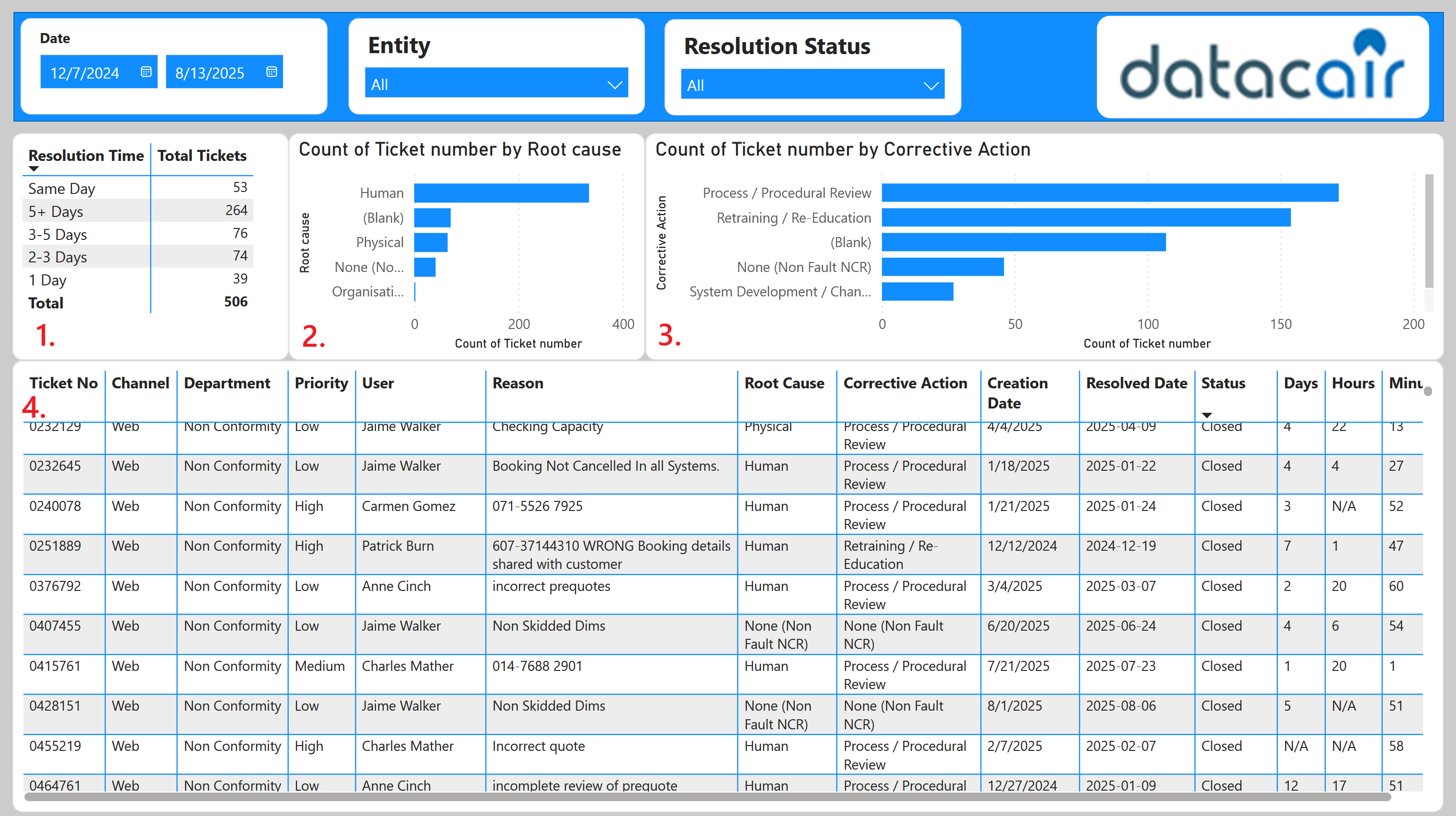The width and height of the screenshot is (1456, 816).
Task: Sort by the Priority column header
Action: (x=321, y=384)
